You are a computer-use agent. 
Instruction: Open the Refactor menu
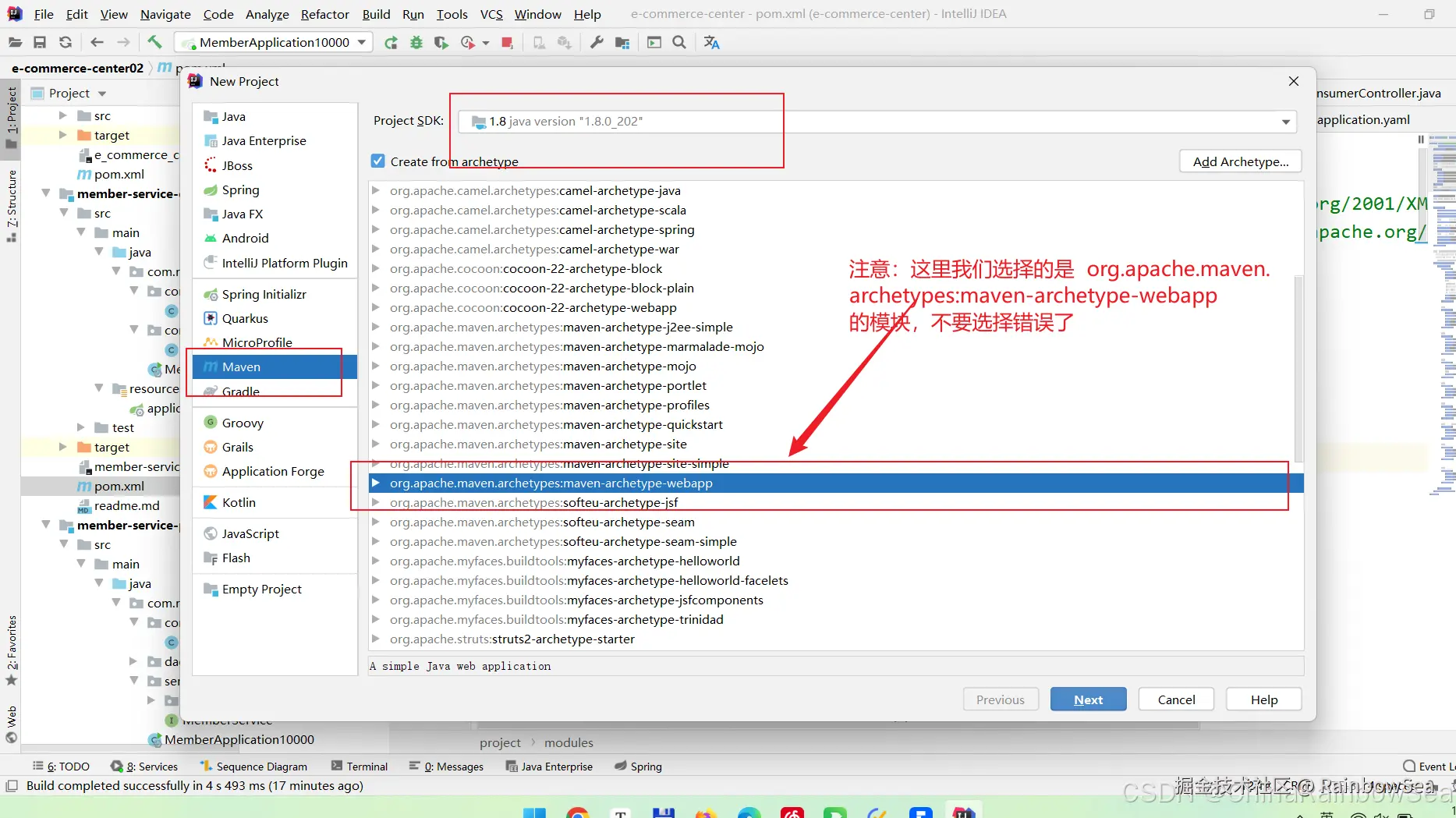[x=324, y=14]
